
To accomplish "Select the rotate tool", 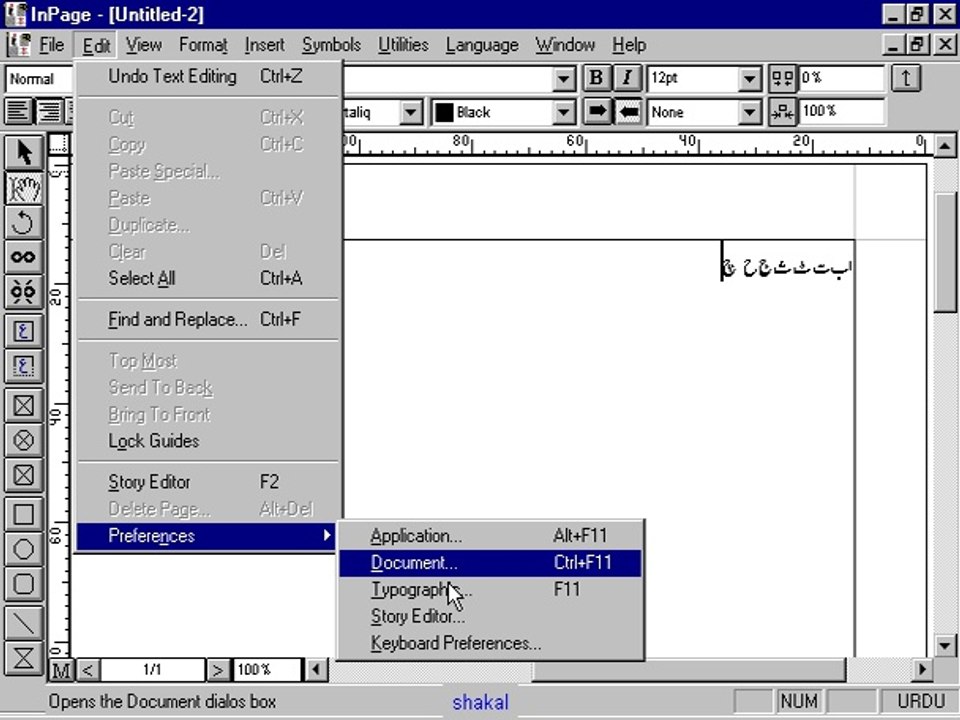I will tap(24, 222).
